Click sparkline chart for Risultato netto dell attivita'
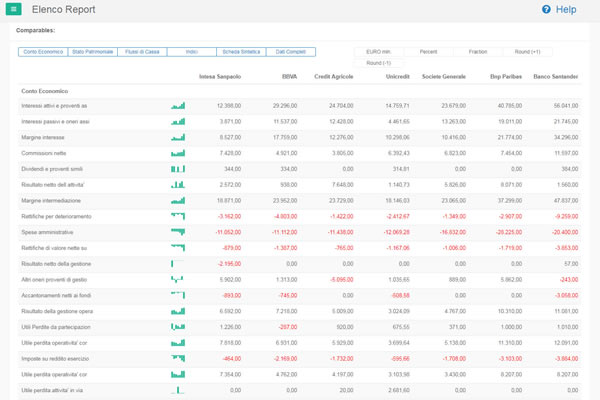The height and width of the screenshot is (400, 600). coord(178,184)
